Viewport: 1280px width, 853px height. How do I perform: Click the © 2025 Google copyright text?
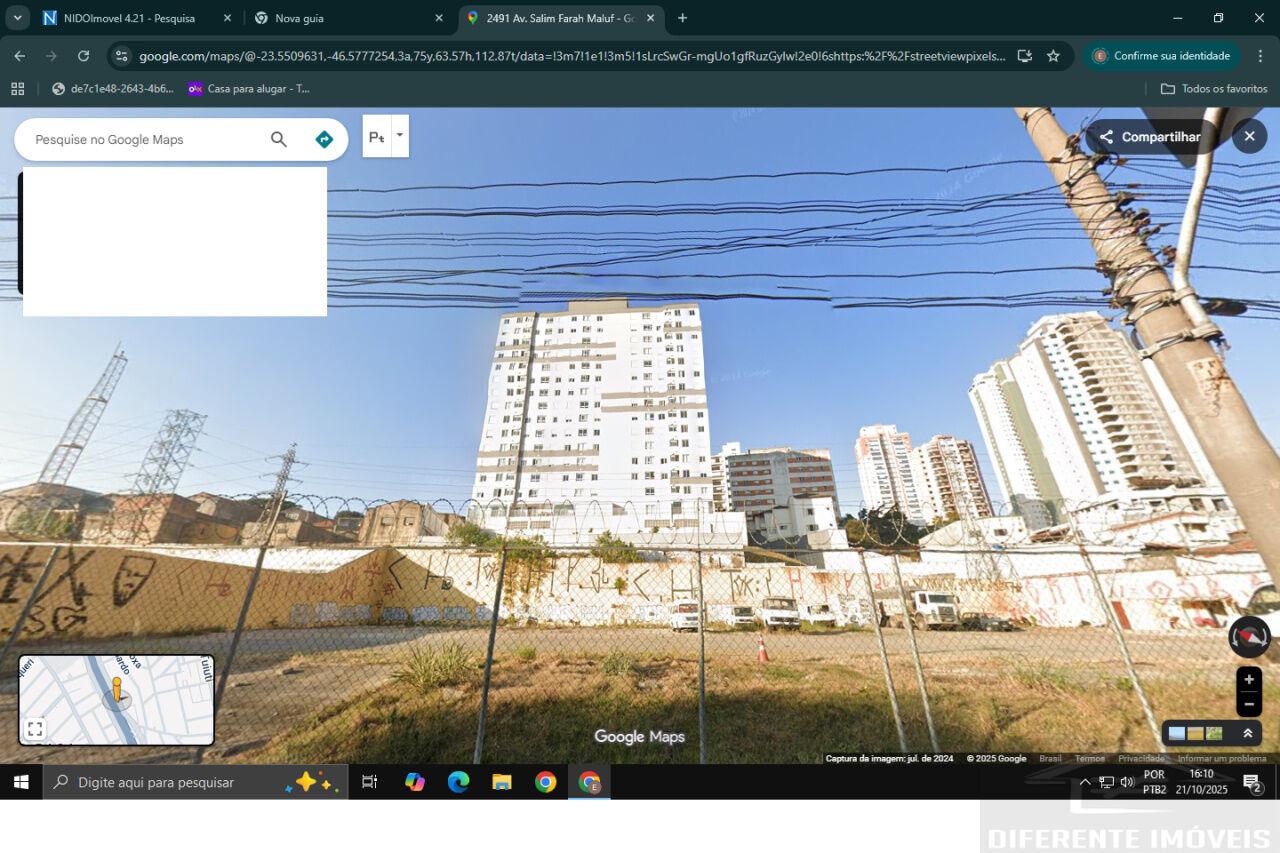click(x=996, y=759)
